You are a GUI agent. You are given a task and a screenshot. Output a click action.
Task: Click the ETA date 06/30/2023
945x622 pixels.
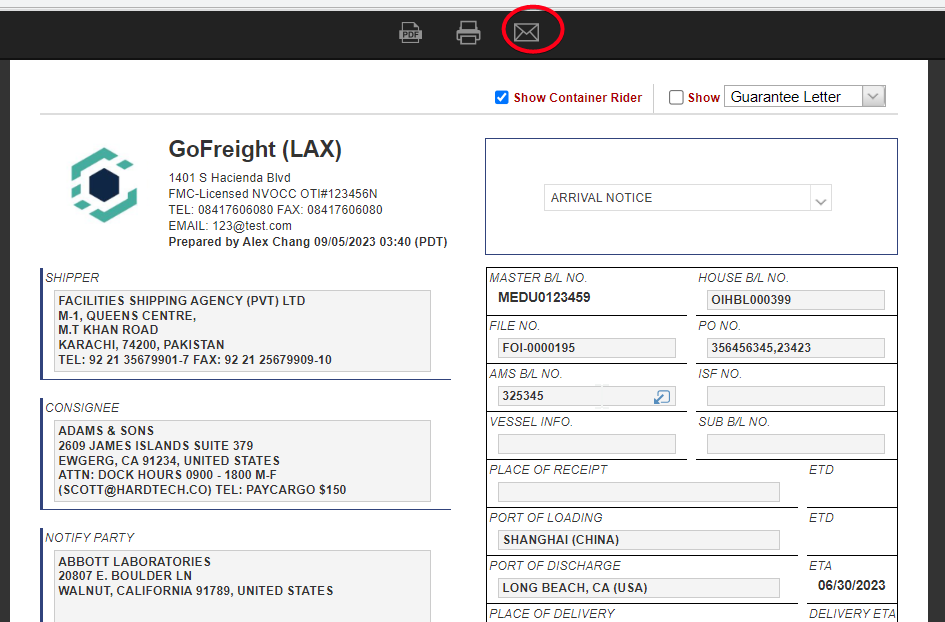(852, 584)
